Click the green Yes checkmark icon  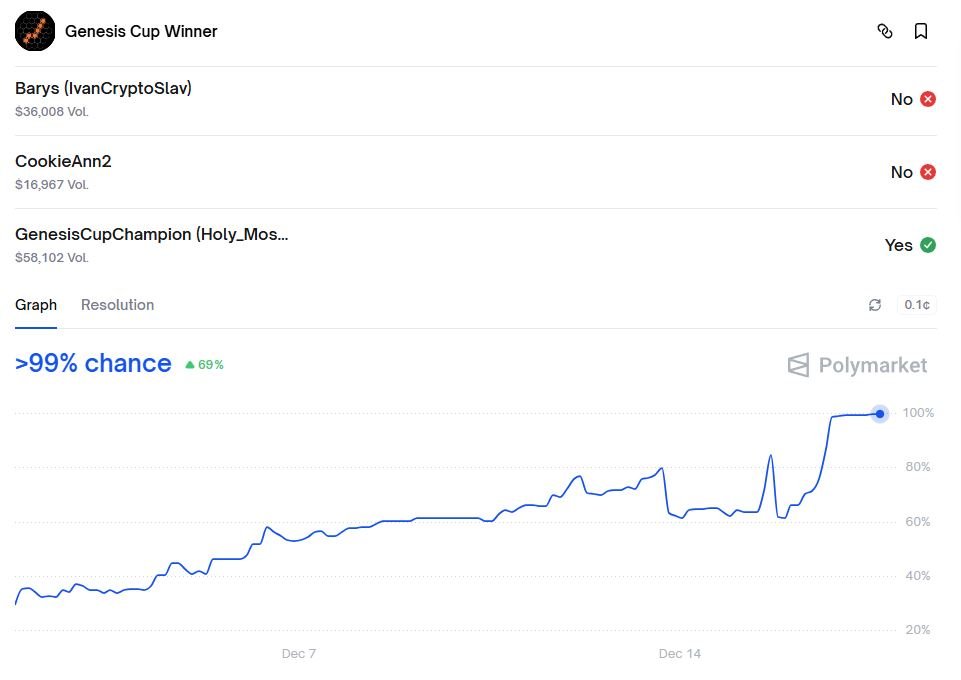pos(928,245)
